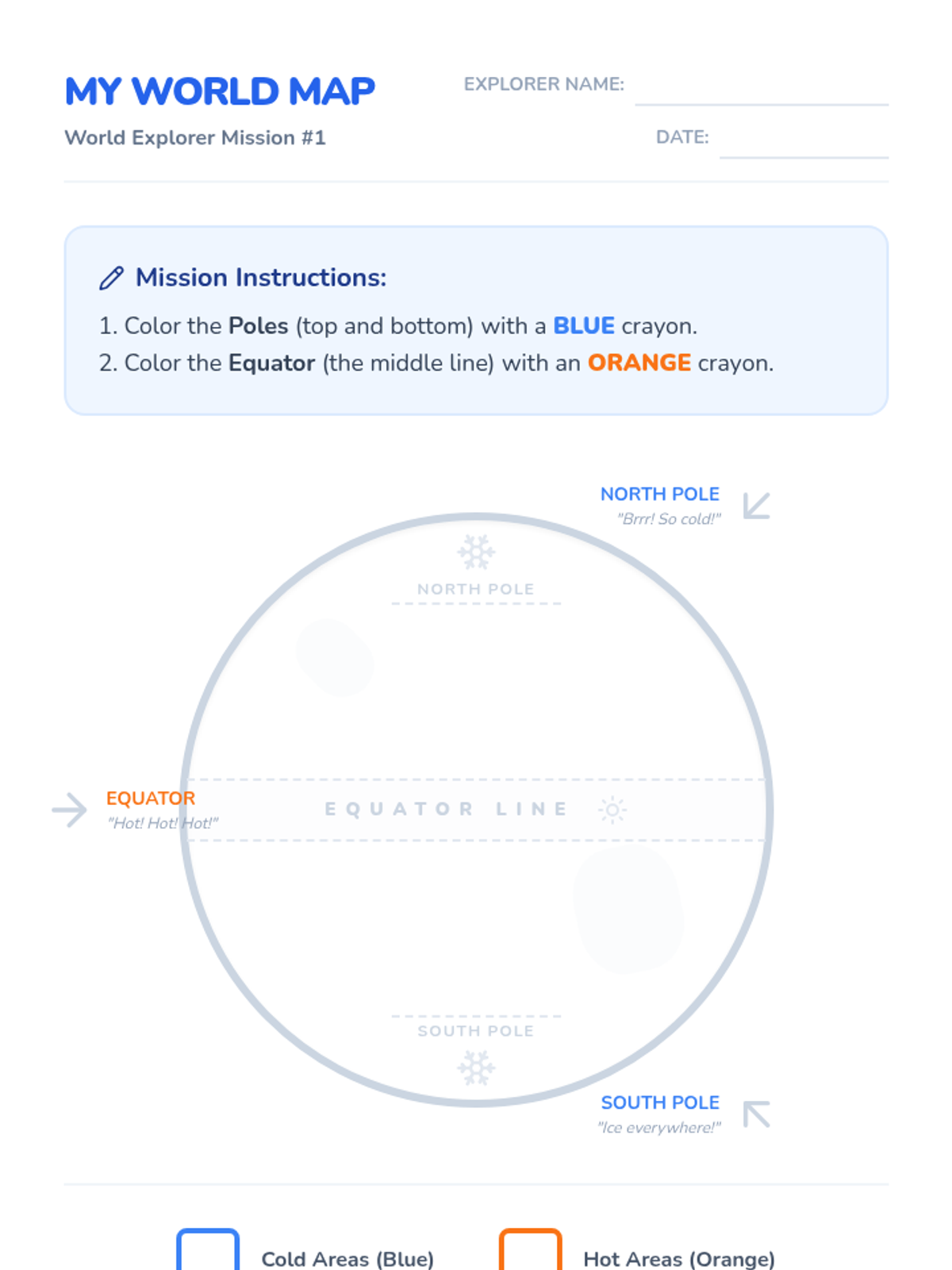
Task: Click the South Pole snowflake icon
Action: [476, 1068]
